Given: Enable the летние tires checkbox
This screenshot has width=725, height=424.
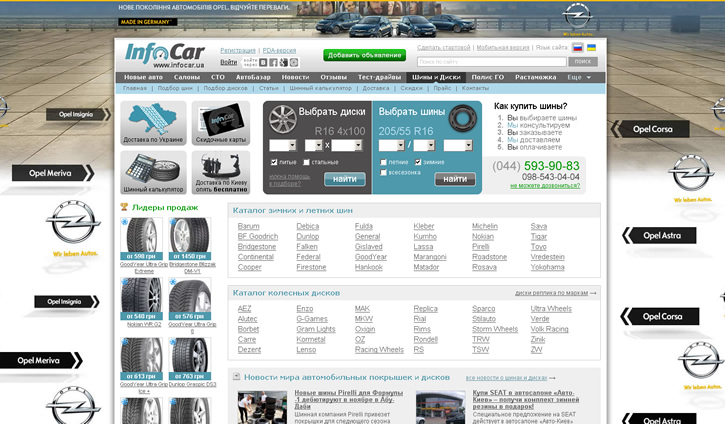Looking at the screenshot, I should click(383, 162).
